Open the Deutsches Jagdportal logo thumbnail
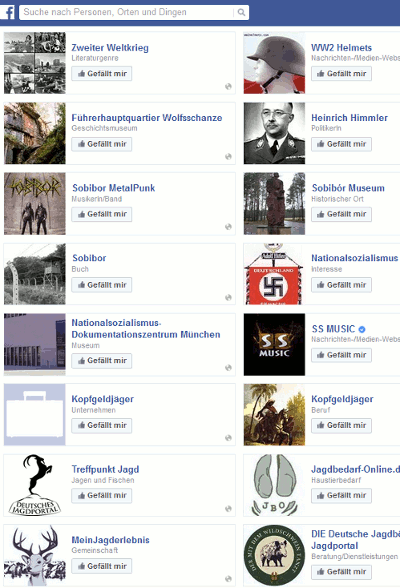Screen dimensions: 400x588 tap(35, 485)
